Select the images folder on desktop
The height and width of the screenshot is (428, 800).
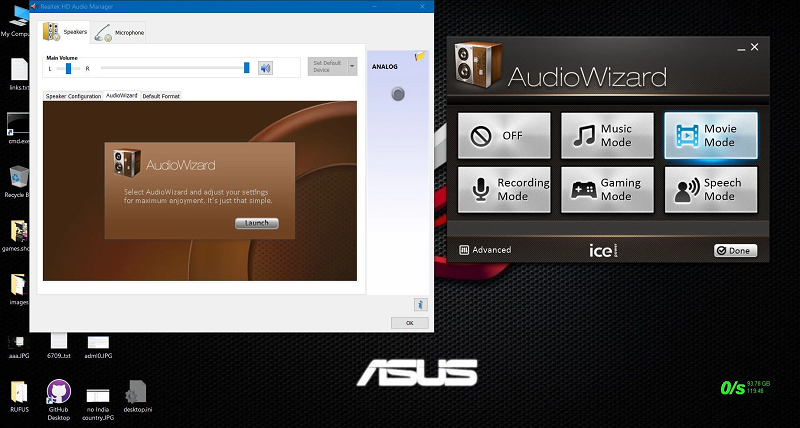(x=18, y=289)
